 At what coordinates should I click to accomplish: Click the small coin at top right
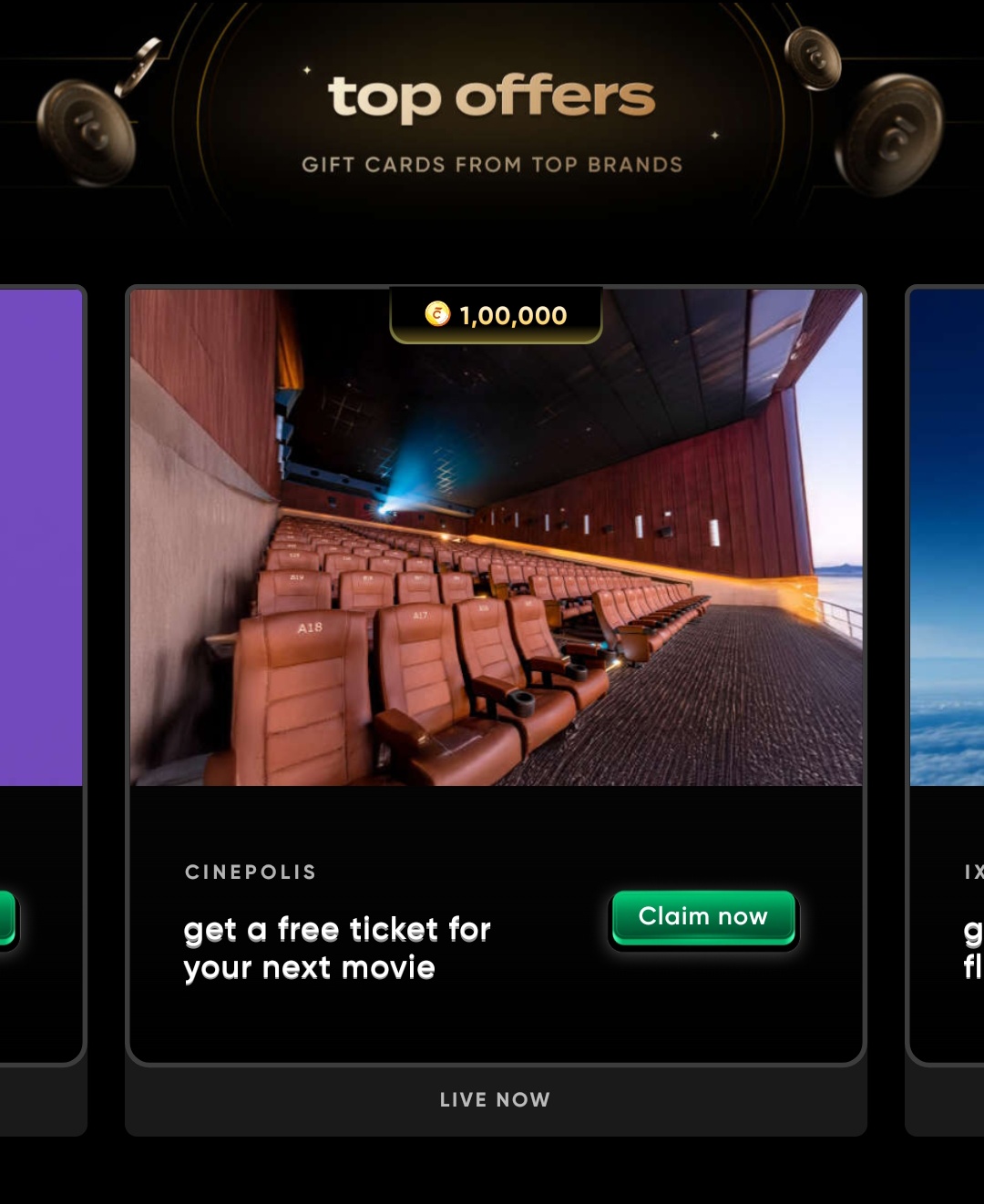point(813,58)
